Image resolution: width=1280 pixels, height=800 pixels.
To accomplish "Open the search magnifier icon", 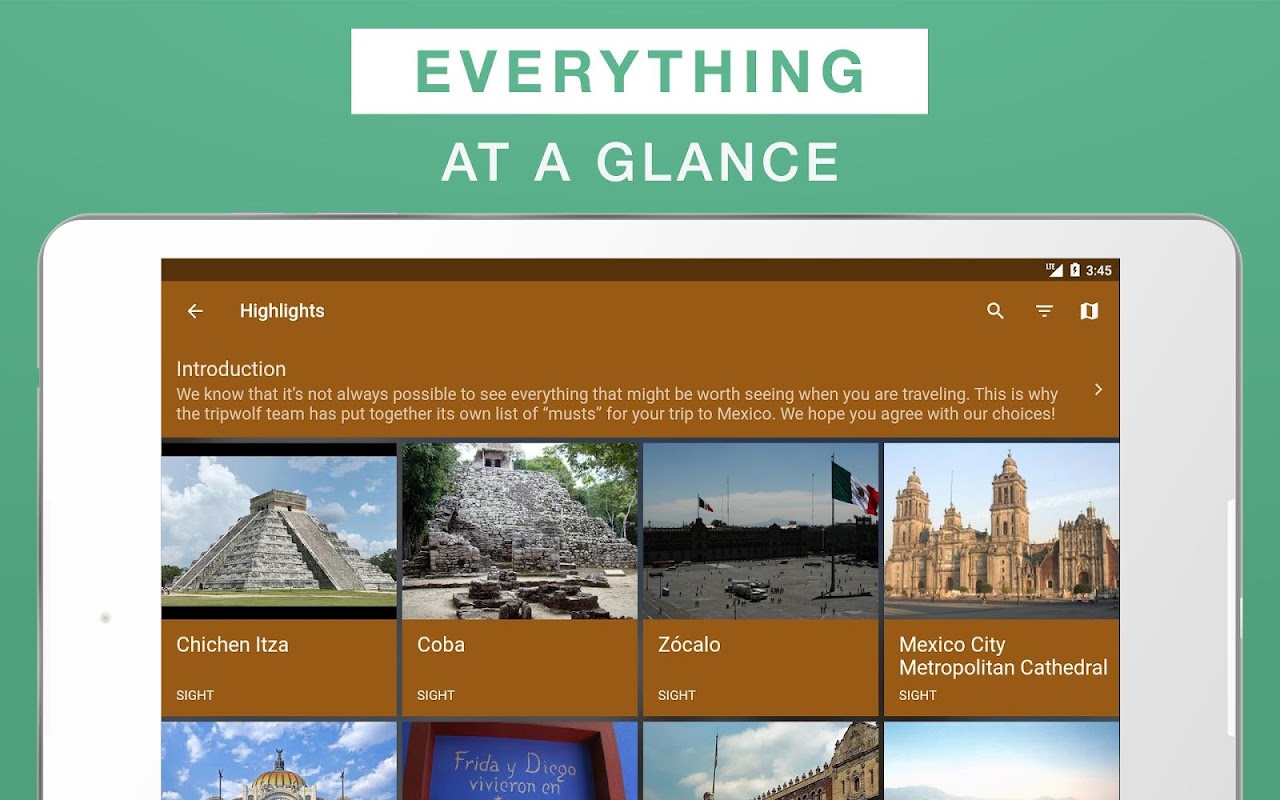I will tap(995, 311).
